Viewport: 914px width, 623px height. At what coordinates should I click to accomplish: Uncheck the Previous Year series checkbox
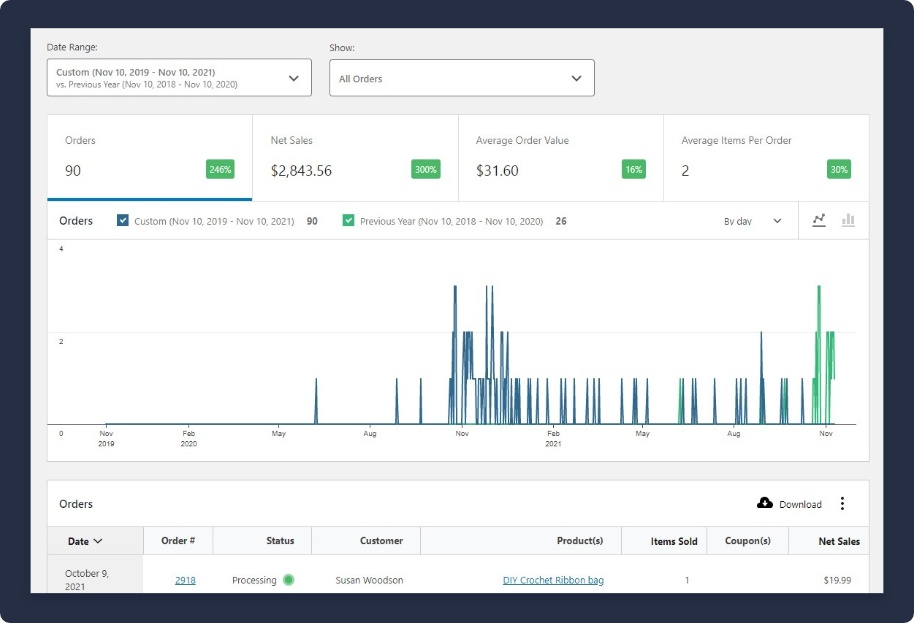(x=348, y=221)
